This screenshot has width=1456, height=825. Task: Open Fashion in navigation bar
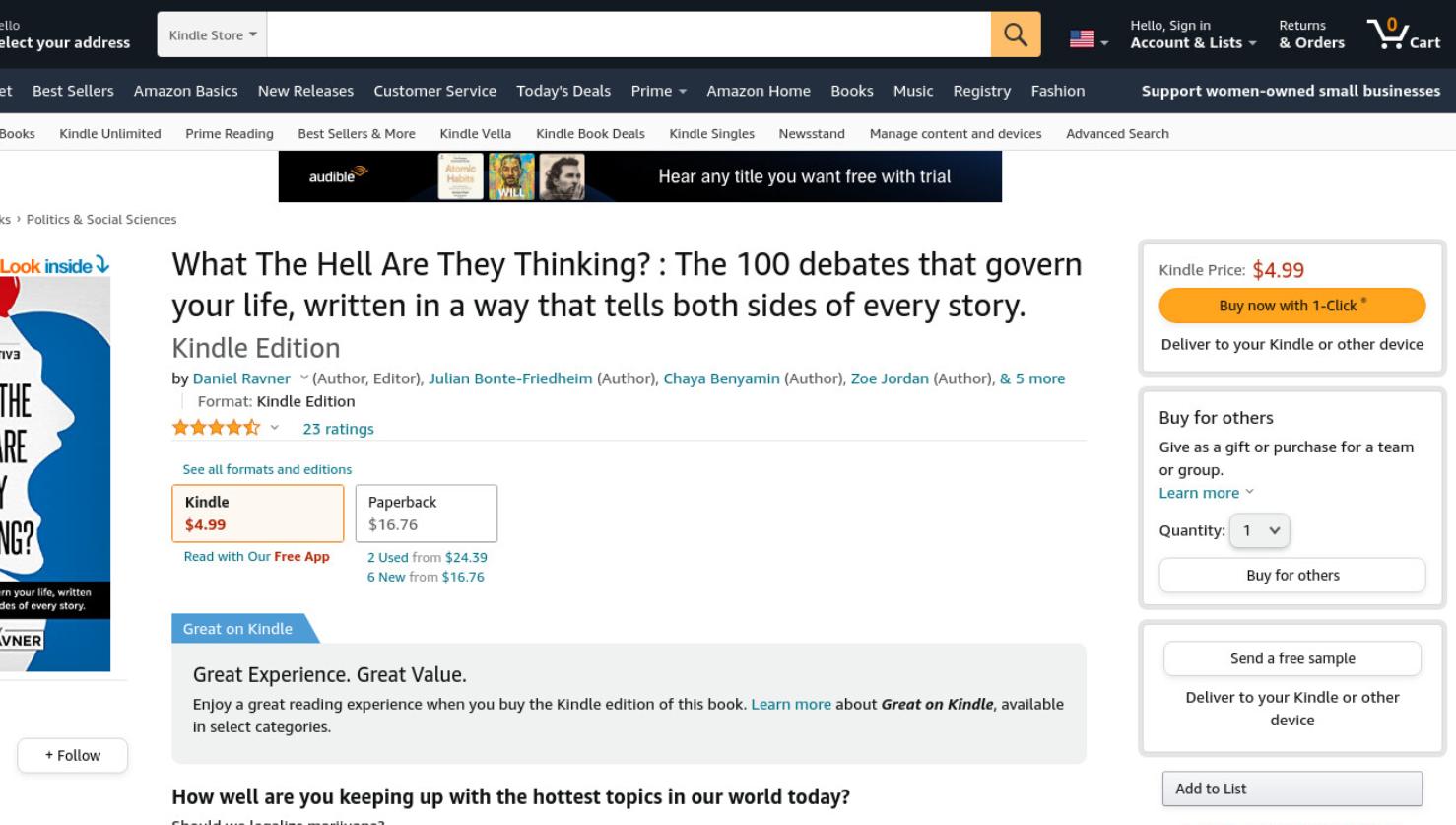pos(1058,91)
